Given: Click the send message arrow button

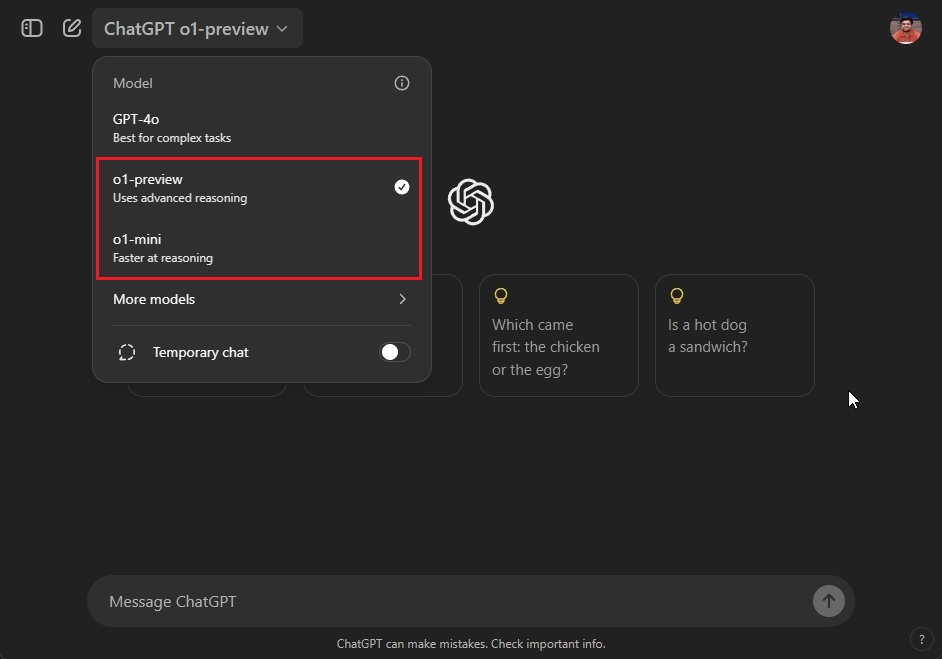Looking at the screenshot, I should coord(828,601).
